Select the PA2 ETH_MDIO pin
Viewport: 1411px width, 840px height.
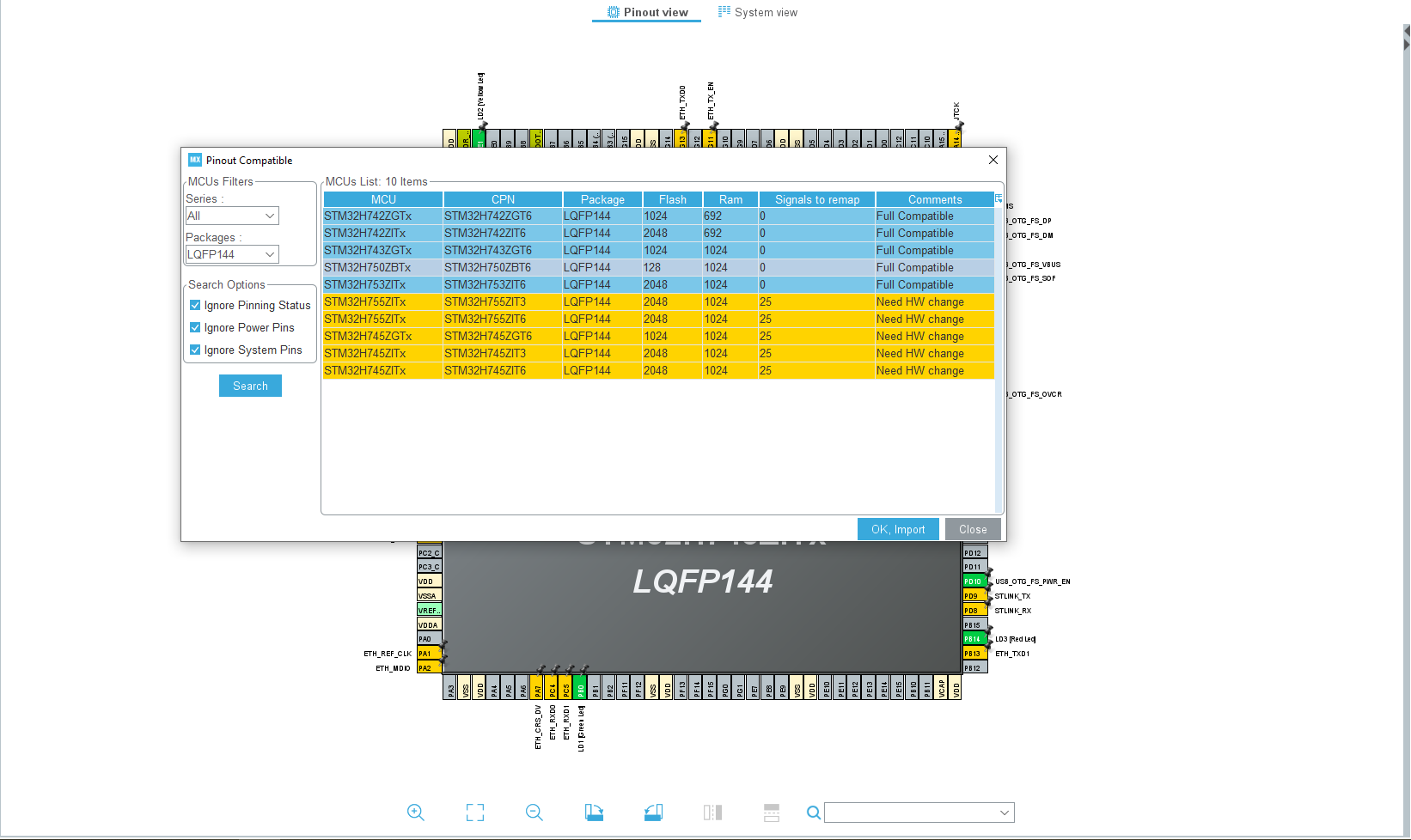tap(430, 668)
